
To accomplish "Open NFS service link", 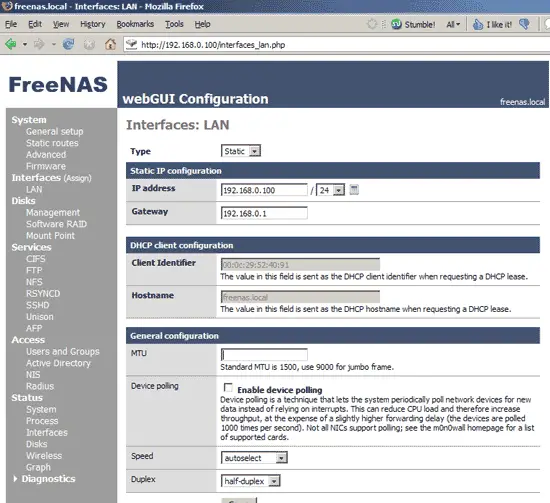I will pyautogui.click(x=34, y=282).
